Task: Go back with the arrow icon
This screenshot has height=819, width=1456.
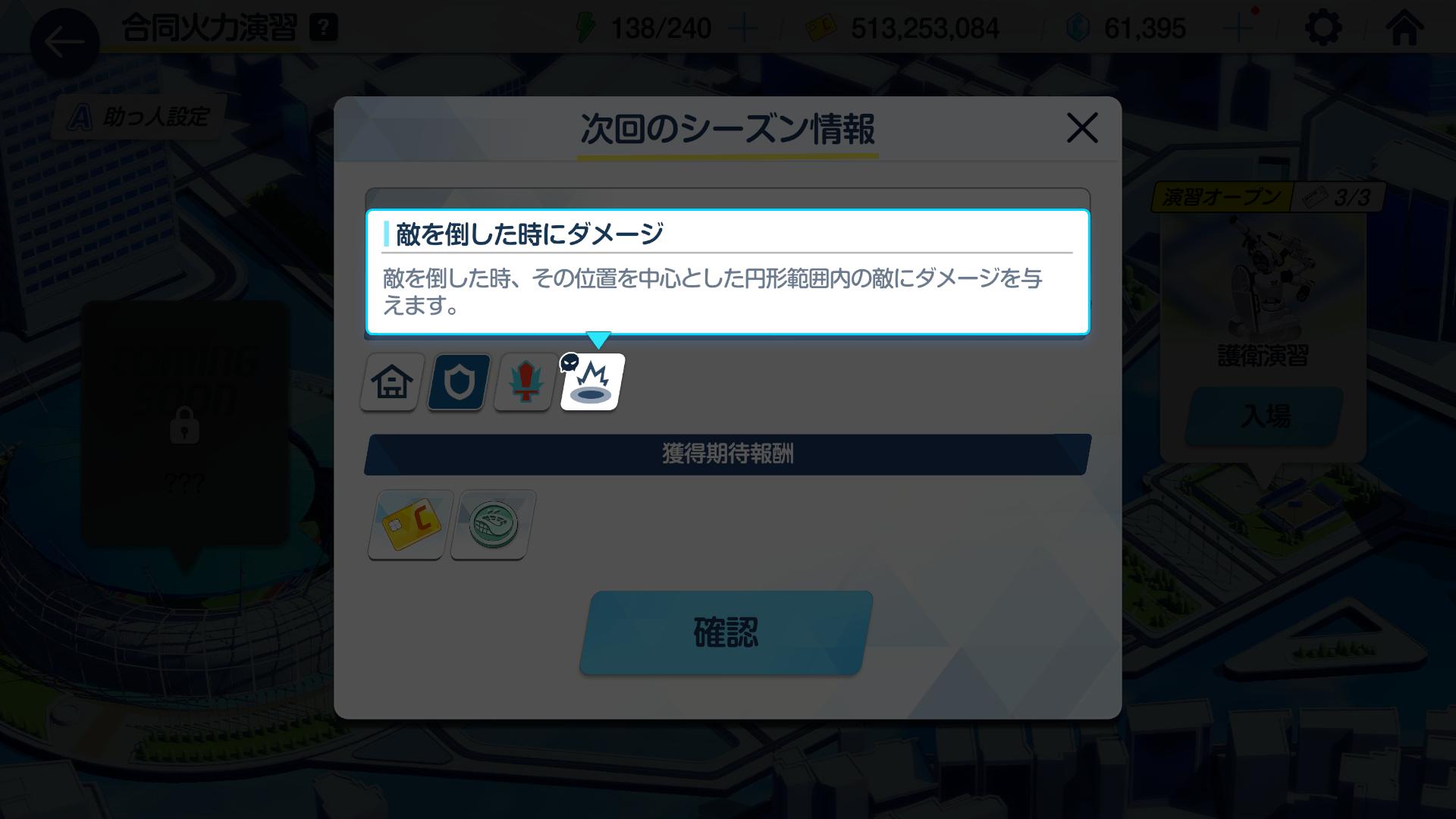Action: (x=64, y=42)
